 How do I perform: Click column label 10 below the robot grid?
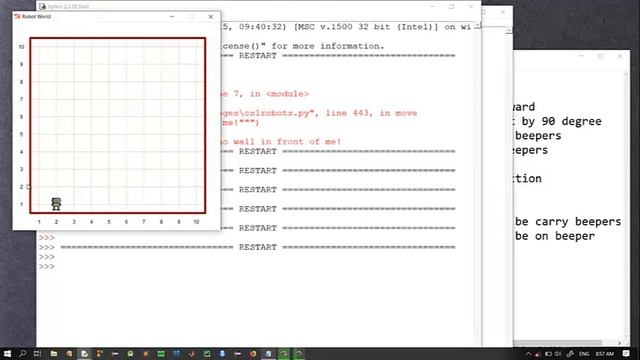tap(196, 222)
